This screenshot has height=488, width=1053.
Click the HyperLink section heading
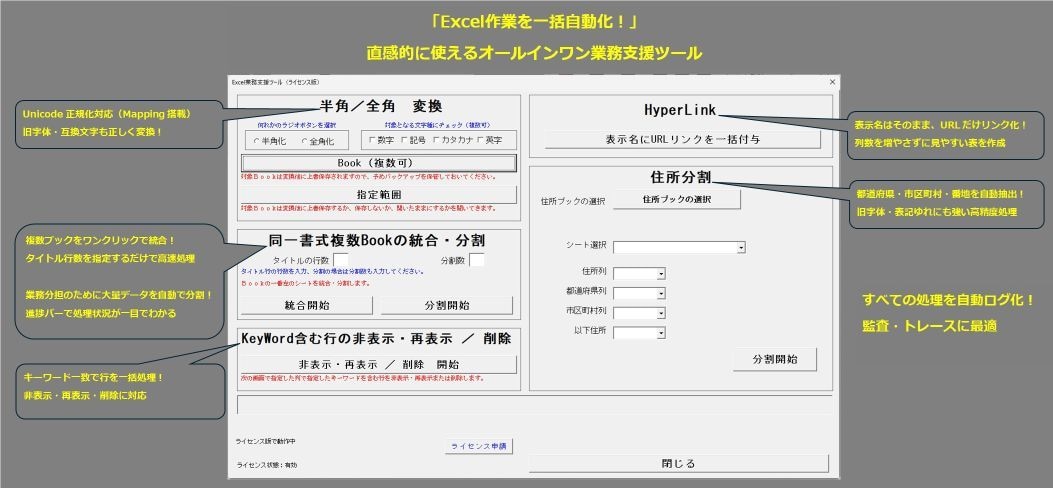[x=680, y=109]
